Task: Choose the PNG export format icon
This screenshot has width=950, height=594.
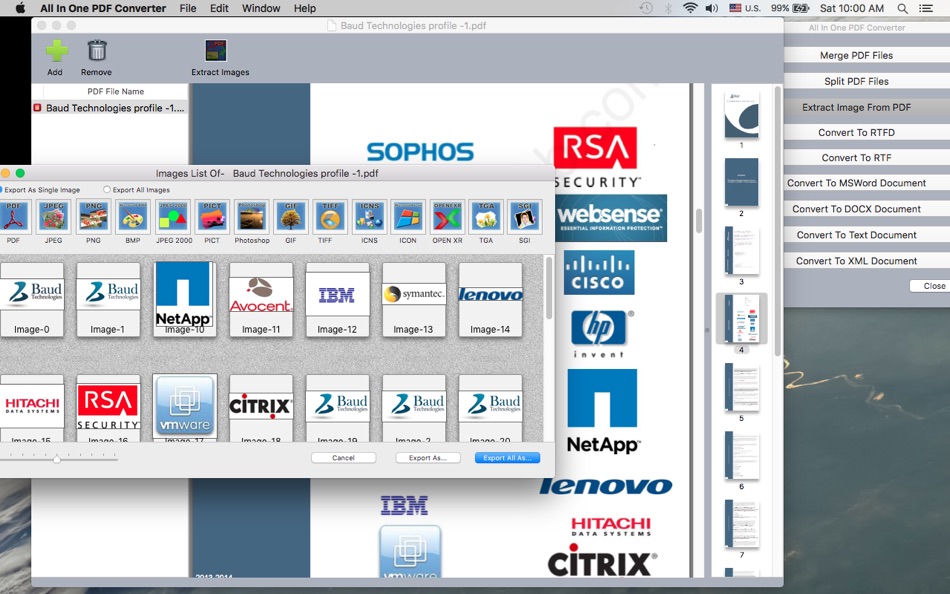Action: pyautogui.click(x=93, y=217)
